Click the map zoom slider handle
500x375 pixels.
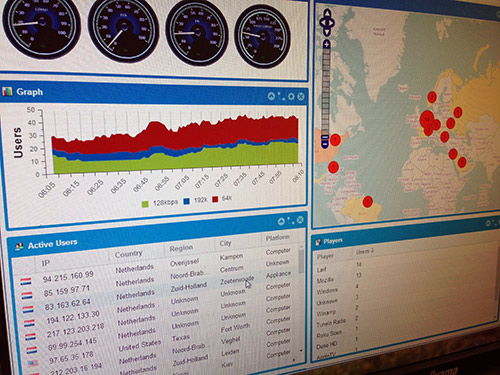(x=325, y=137)
